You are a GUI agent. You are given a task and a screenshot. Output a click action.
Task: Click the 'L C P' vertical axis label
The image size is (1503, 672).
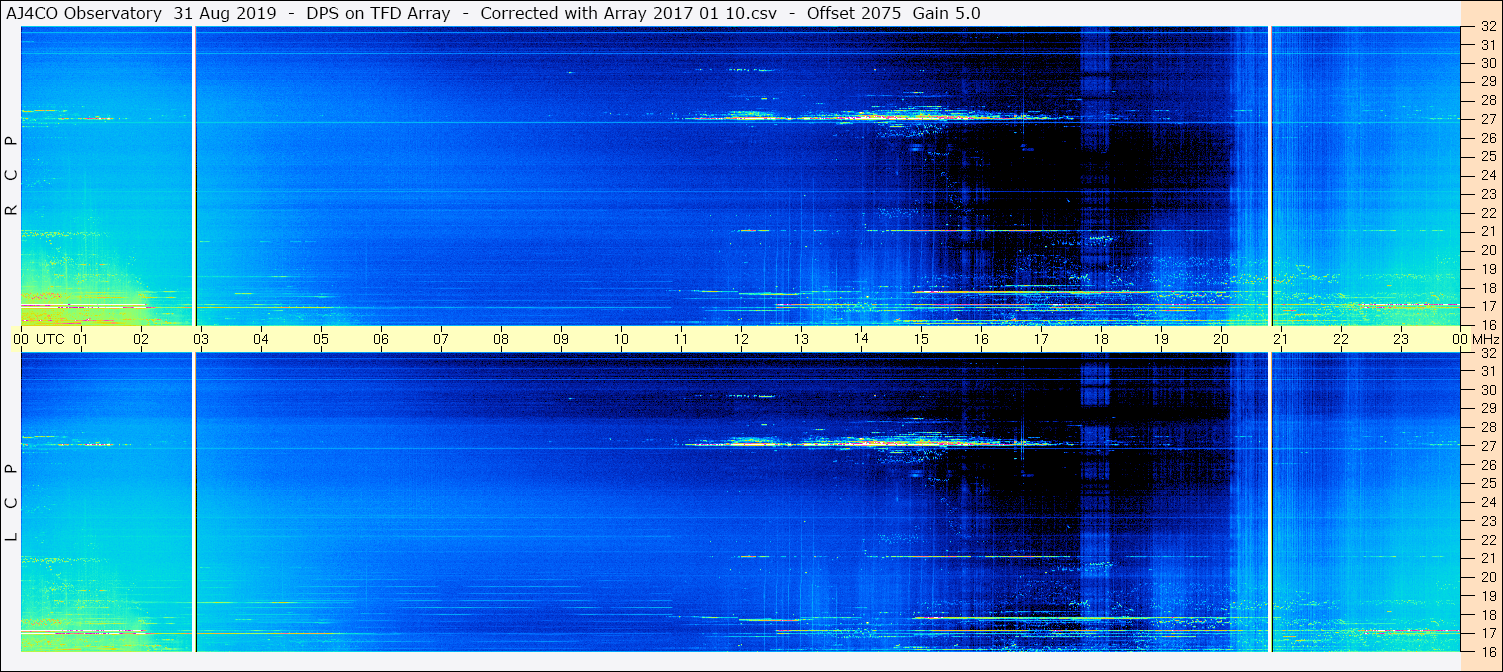coord(12,501)
